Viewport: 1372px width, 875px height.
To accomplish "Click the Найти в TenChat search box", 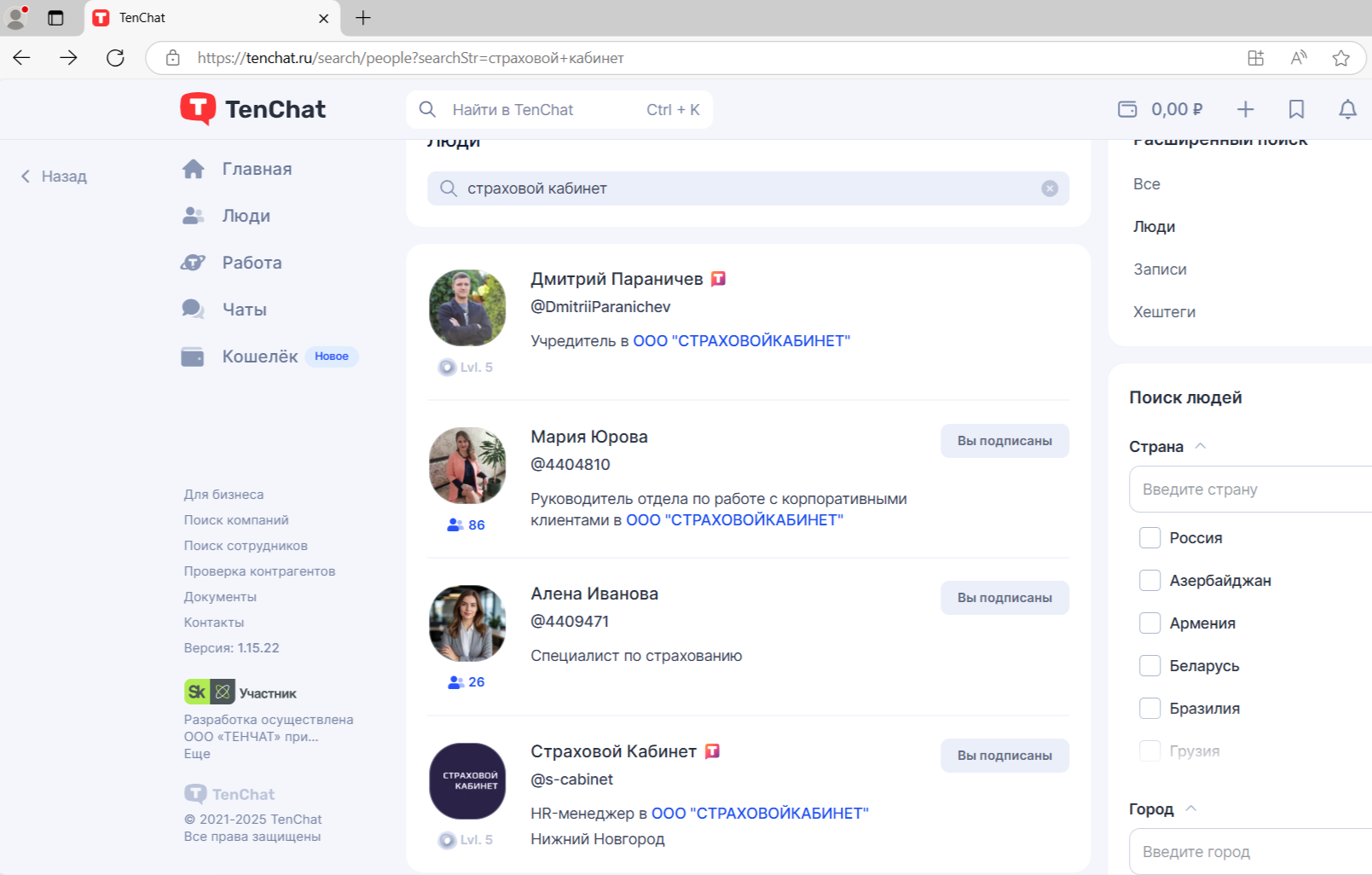I will [559, 109].
